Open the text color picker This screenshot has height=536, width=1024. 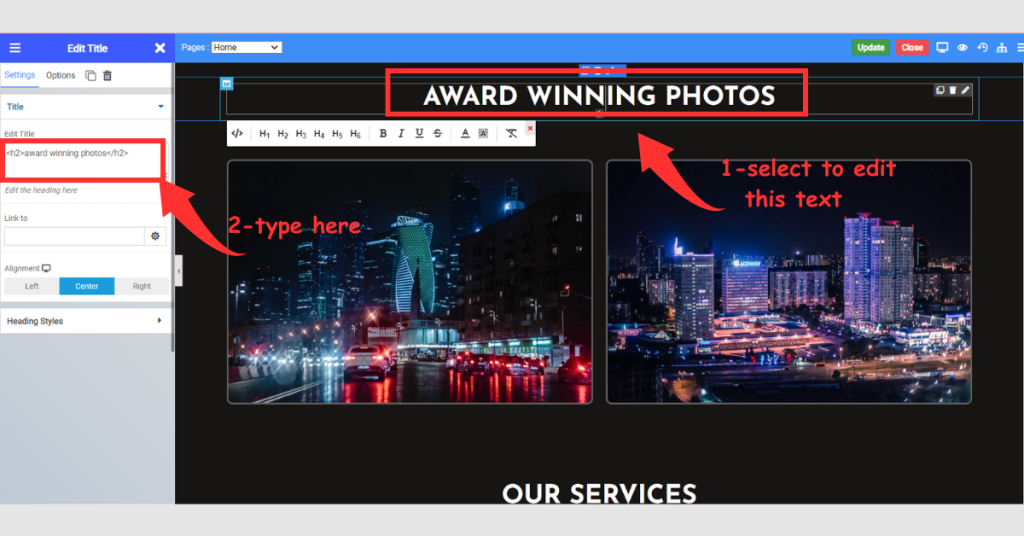click(x=465, y=133)
